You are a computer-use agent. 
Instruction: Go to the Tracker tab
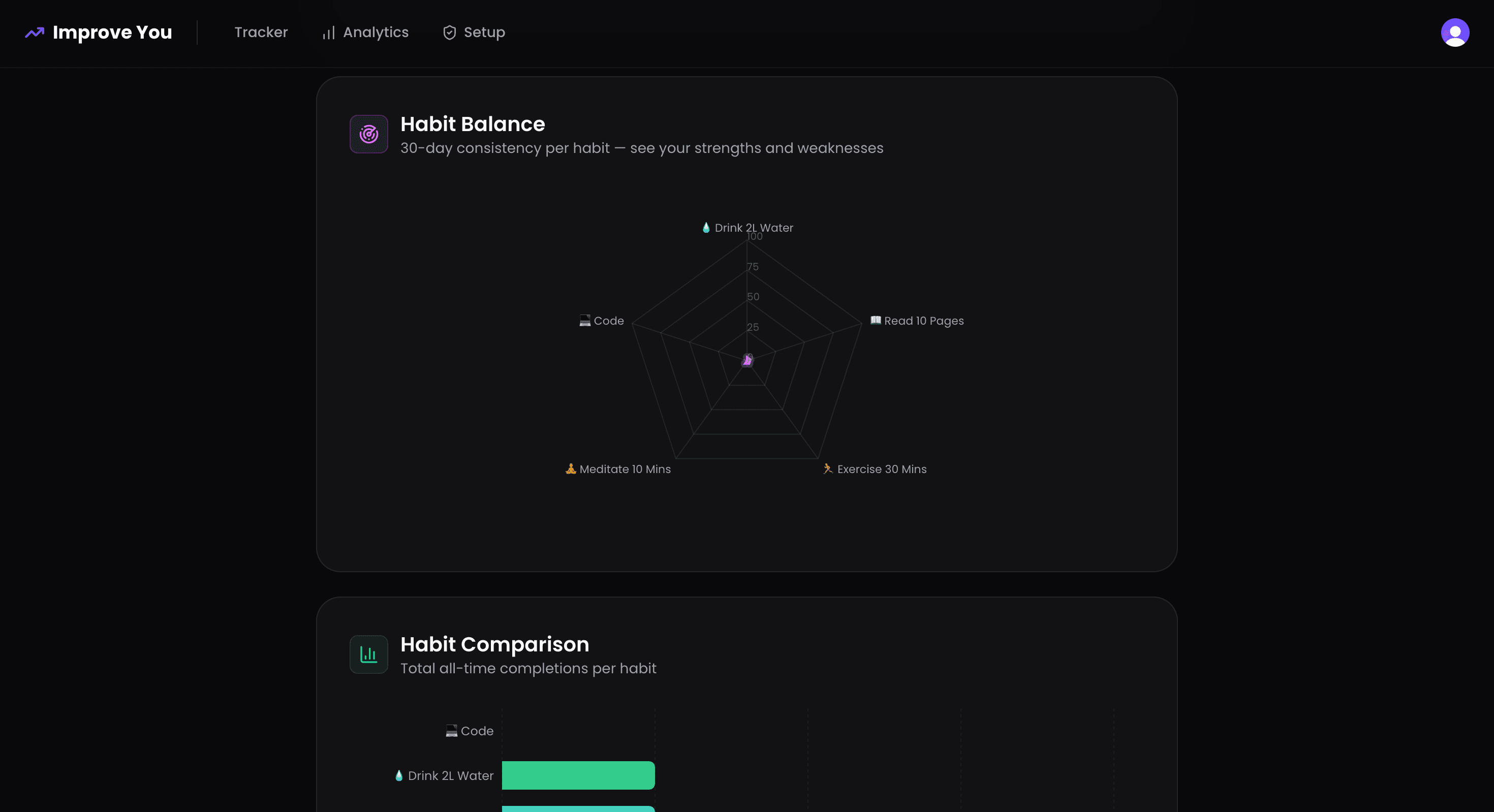click(261, 33)
